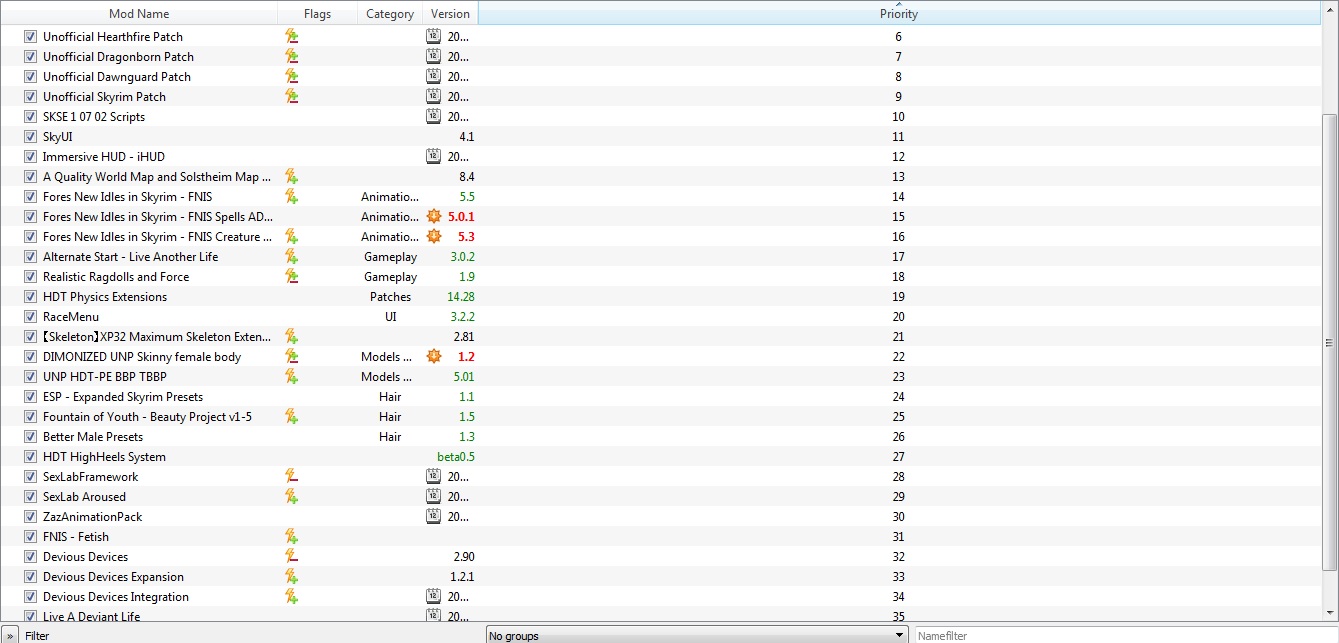Disable the SkyUI mod checkbox
The image size is (1339, 643).
pyautogui.click(x=30, y=136)
